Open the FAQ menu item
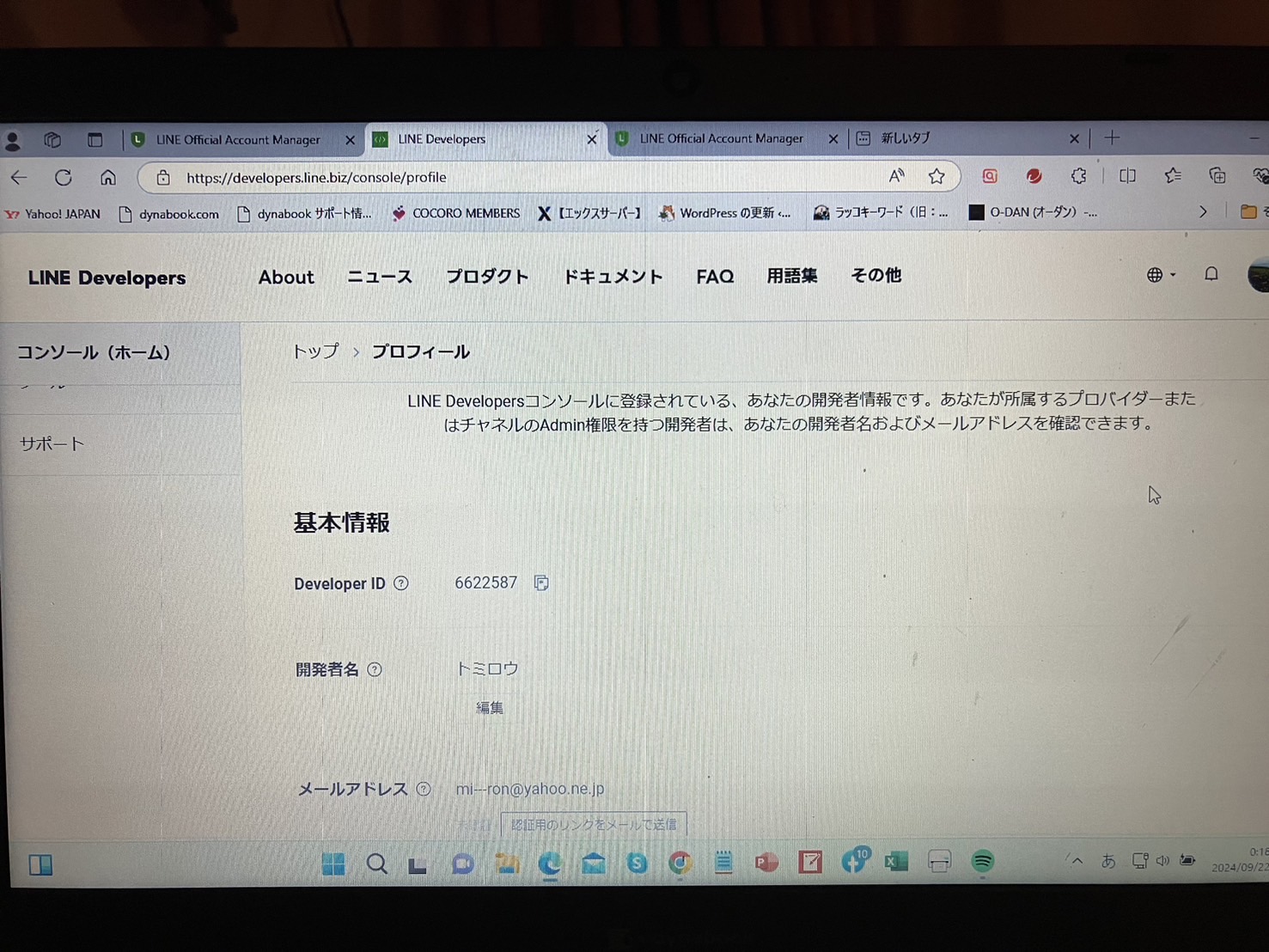 [715, 276]
